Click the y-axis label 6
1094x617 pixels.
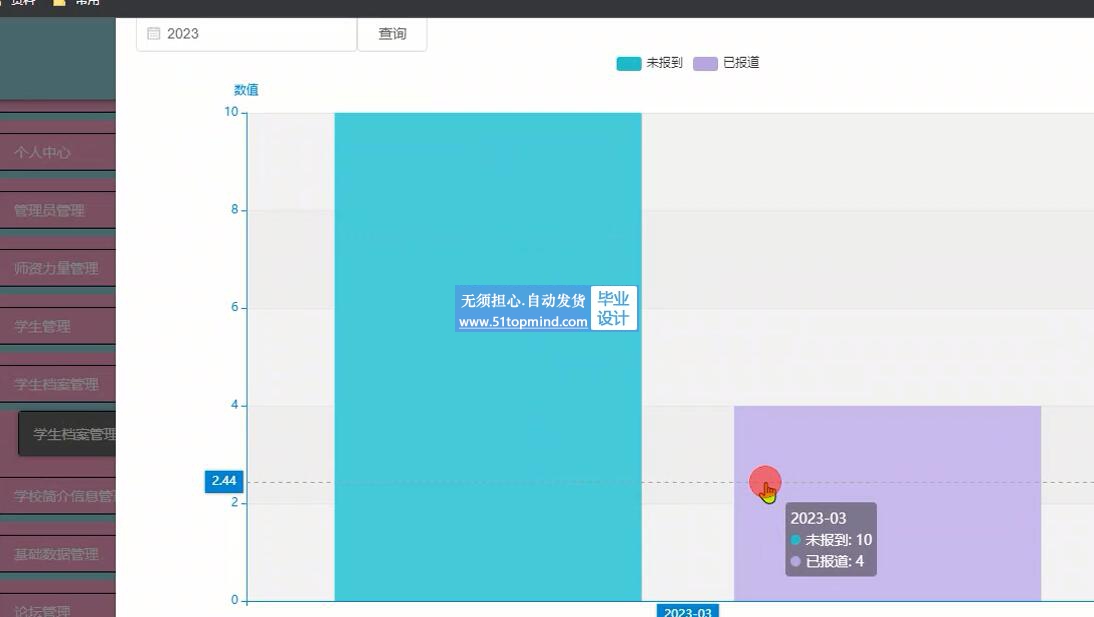point(234,307)
